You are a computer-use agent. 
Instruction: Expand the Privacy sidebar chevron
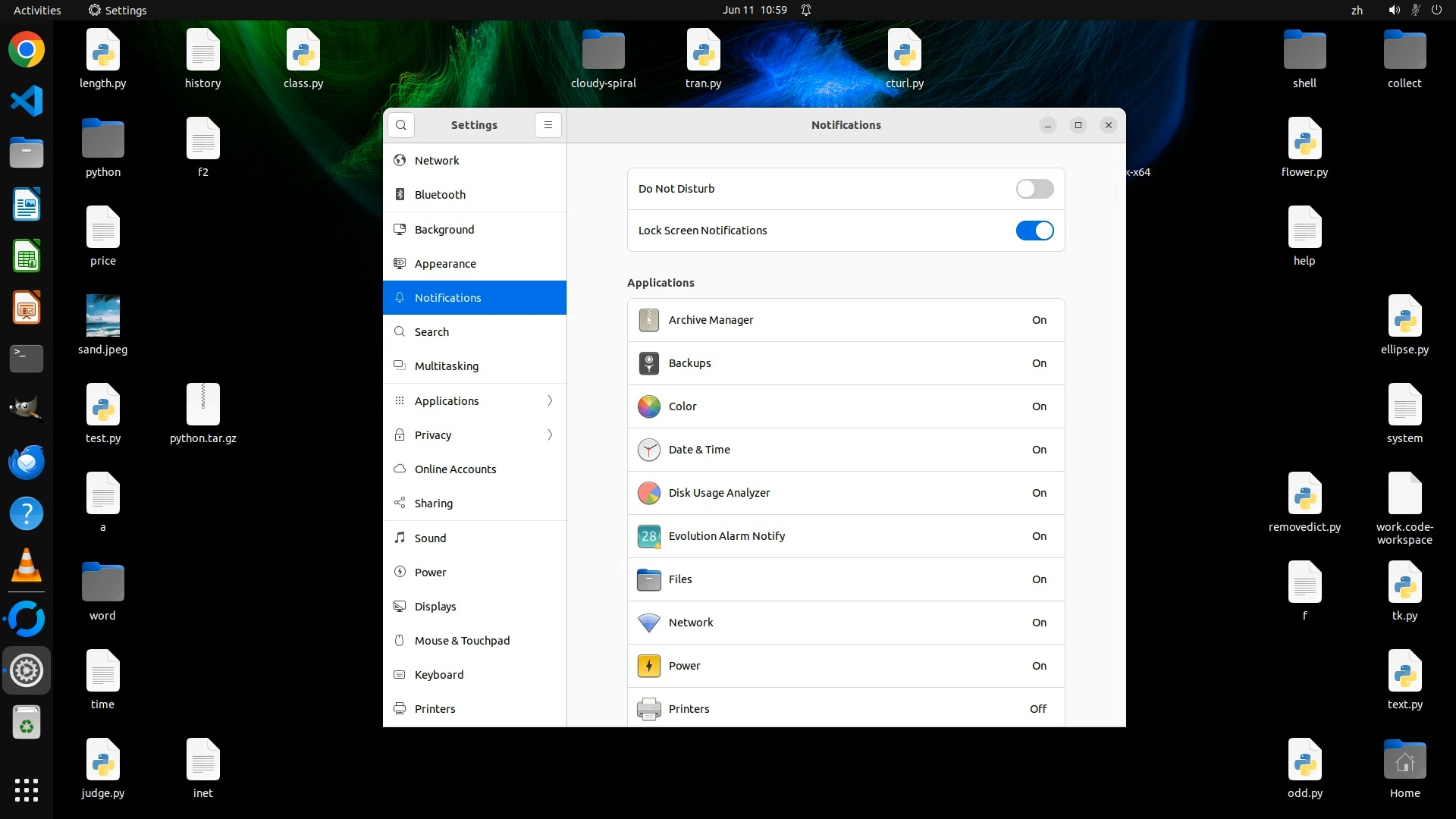coord(550,435)
